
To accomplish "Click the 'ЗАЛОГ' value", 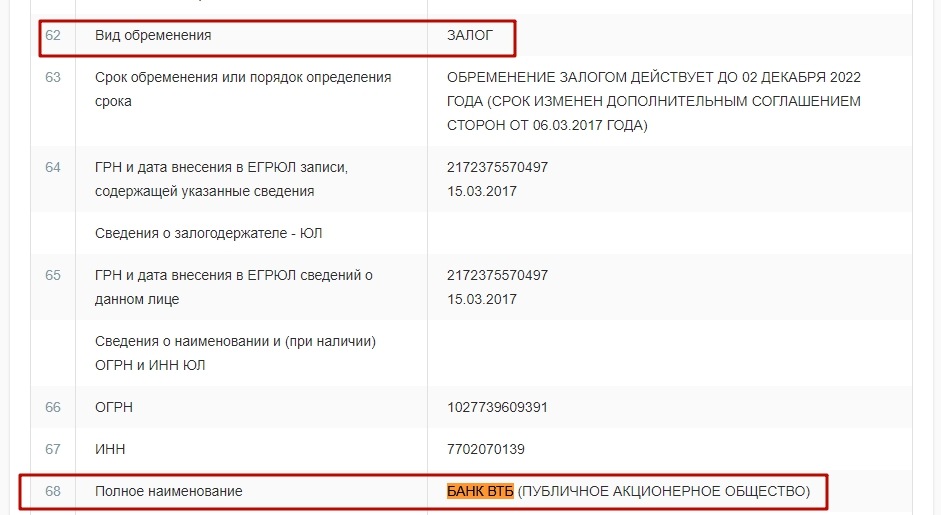I will click(470, 35).
